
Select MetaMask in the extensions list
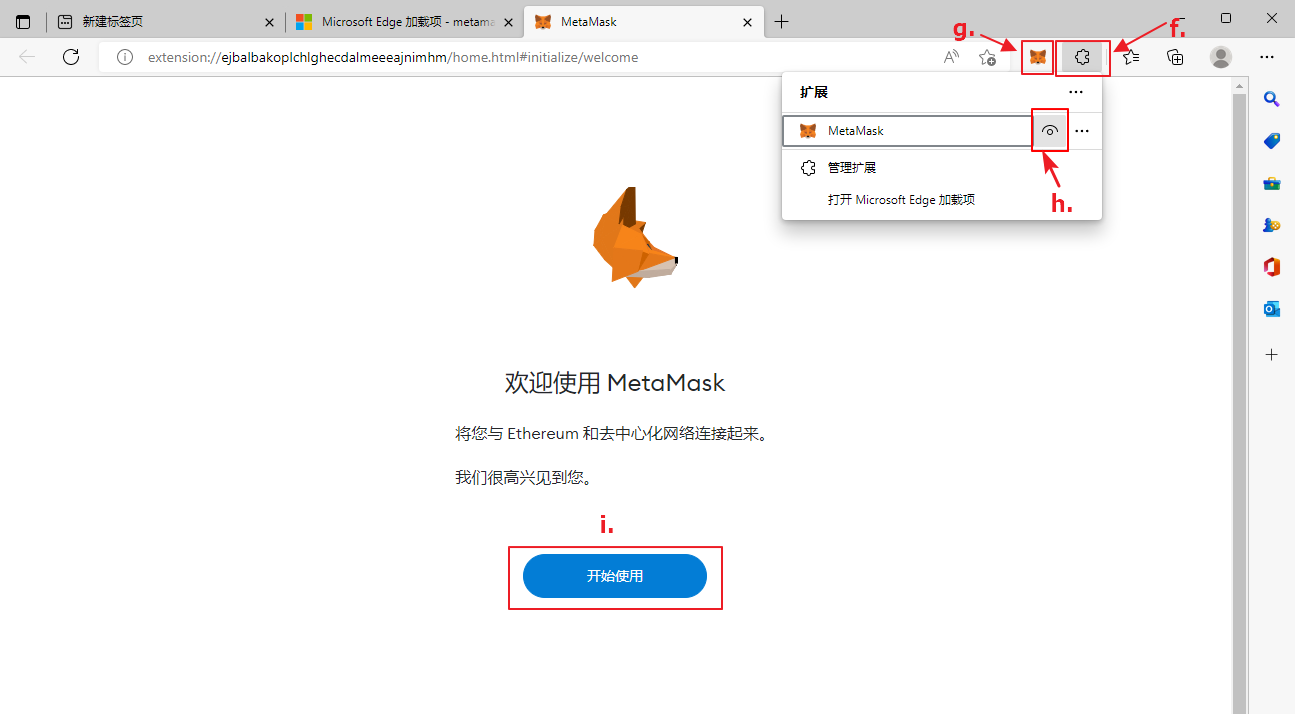pos(907,131)
